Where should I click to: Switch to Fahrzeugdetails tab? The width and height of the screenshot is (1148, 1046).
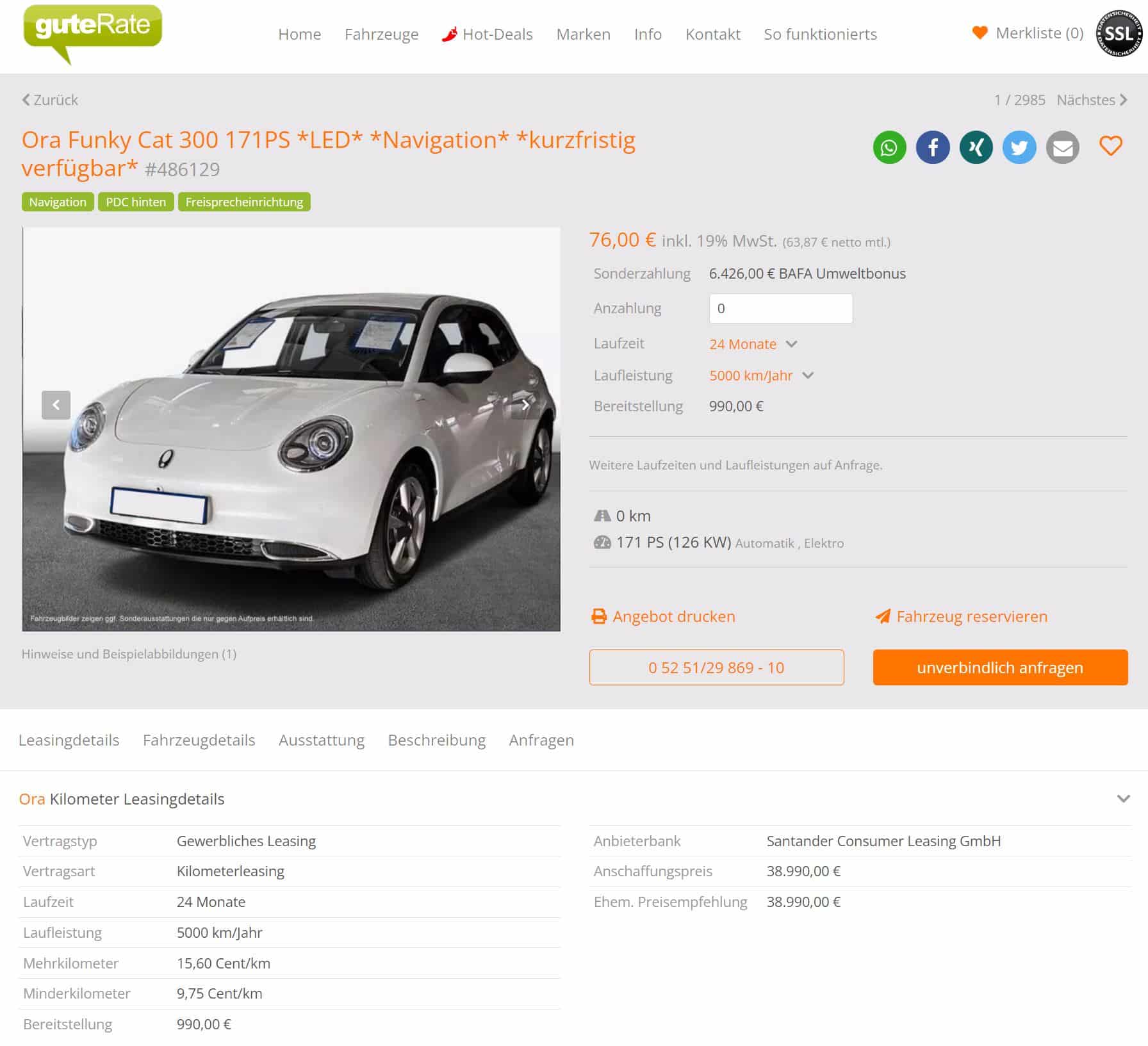(199, 740)
